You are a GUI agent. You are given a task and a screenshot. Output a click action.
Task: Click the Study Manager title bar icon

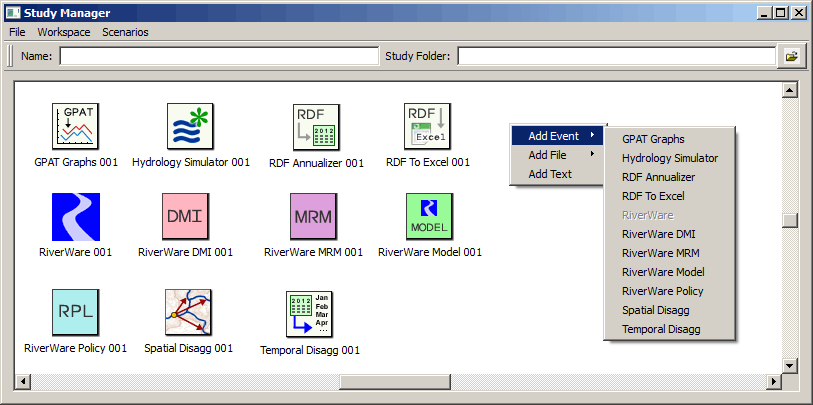click(12, 13)
